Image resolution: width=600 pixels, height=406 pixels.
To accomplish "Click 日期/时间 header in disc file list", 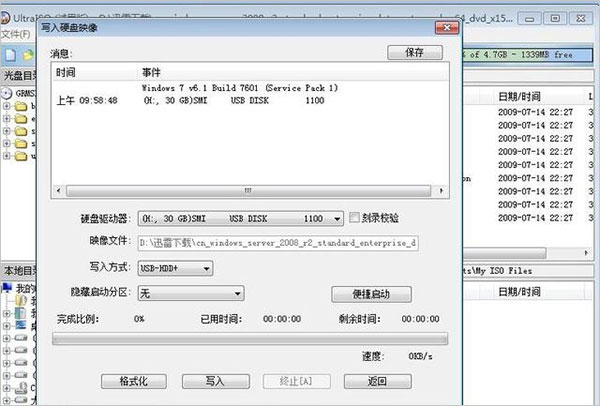I will [519, 96].
